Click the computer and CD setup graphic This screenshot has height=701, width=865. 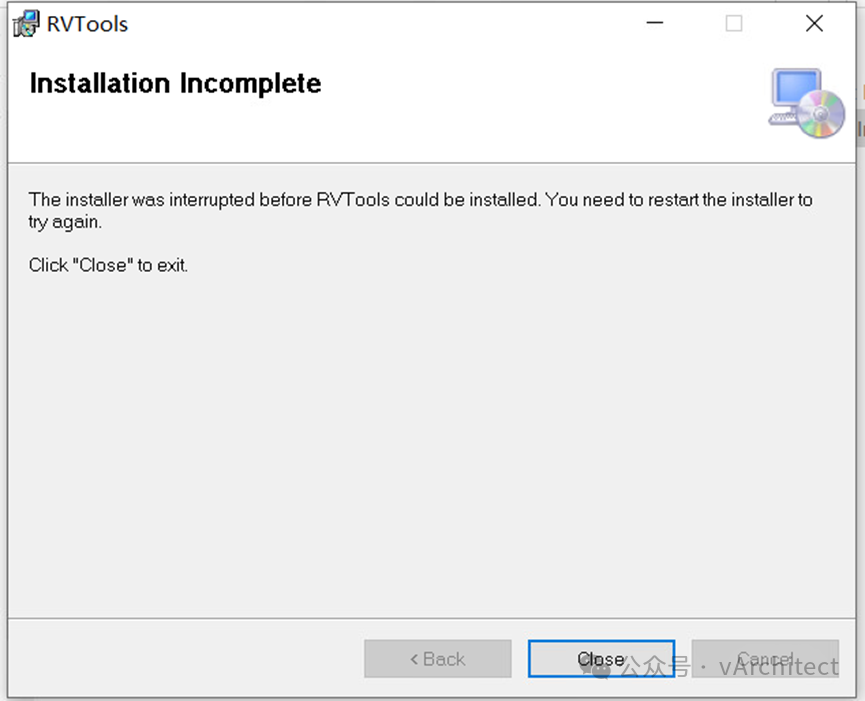click(806, 103)
